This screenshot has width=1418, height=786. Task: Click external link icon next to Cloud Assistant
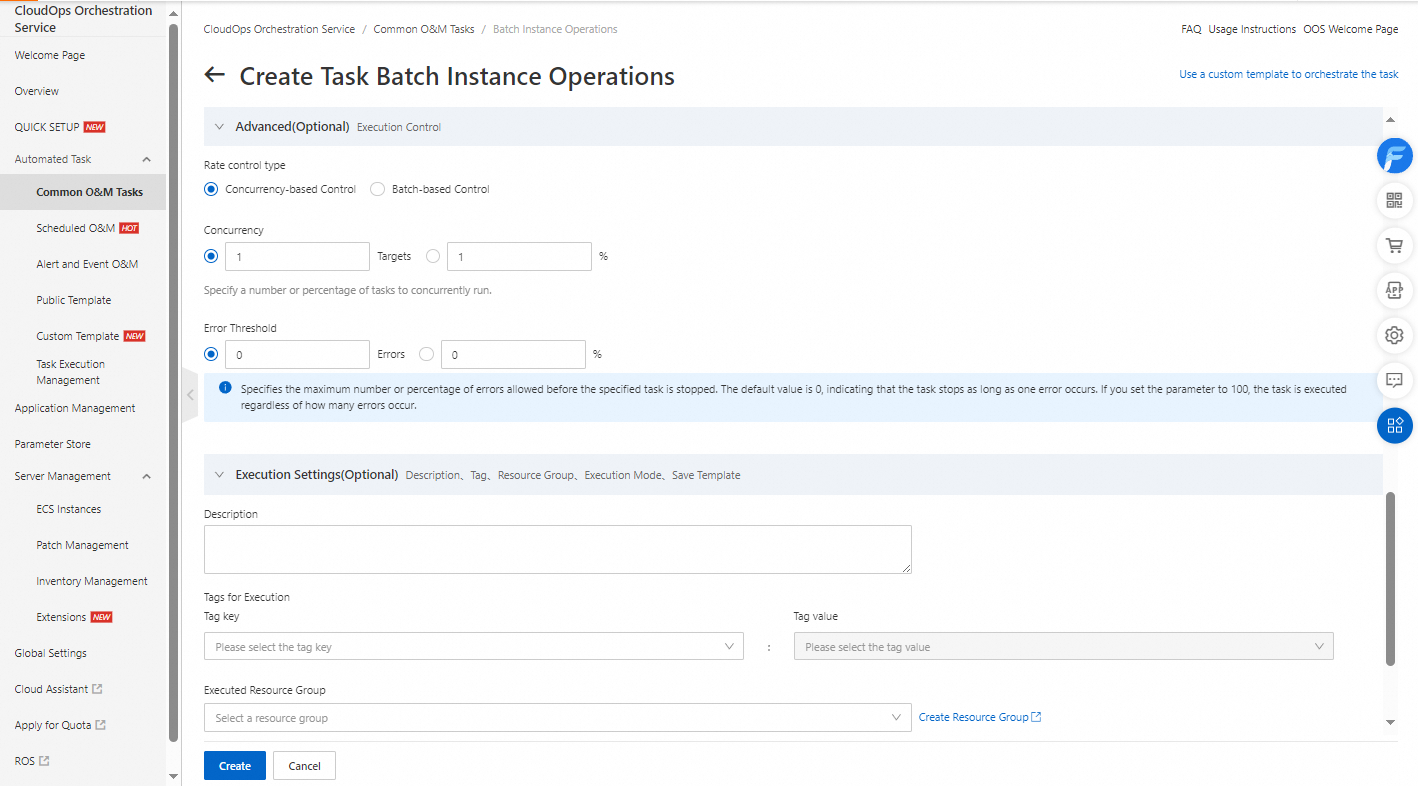click(x=97, y=689)
